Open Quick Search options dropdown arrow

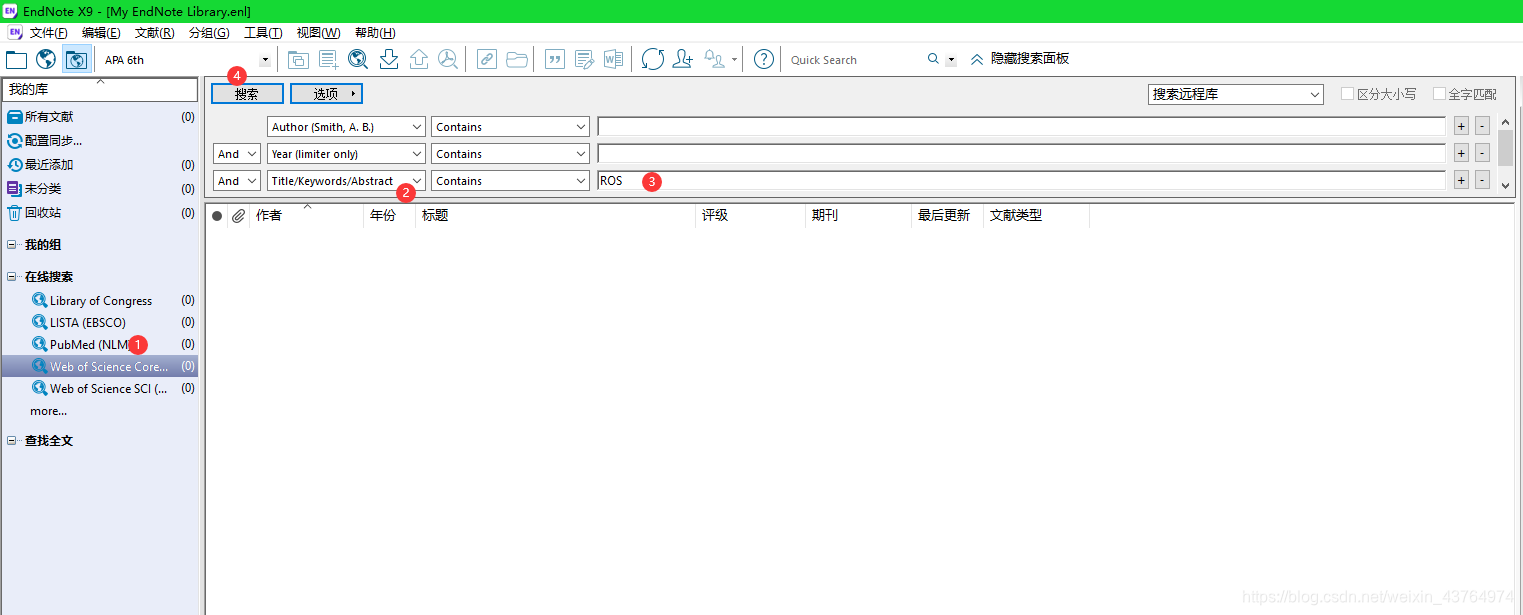951,60
